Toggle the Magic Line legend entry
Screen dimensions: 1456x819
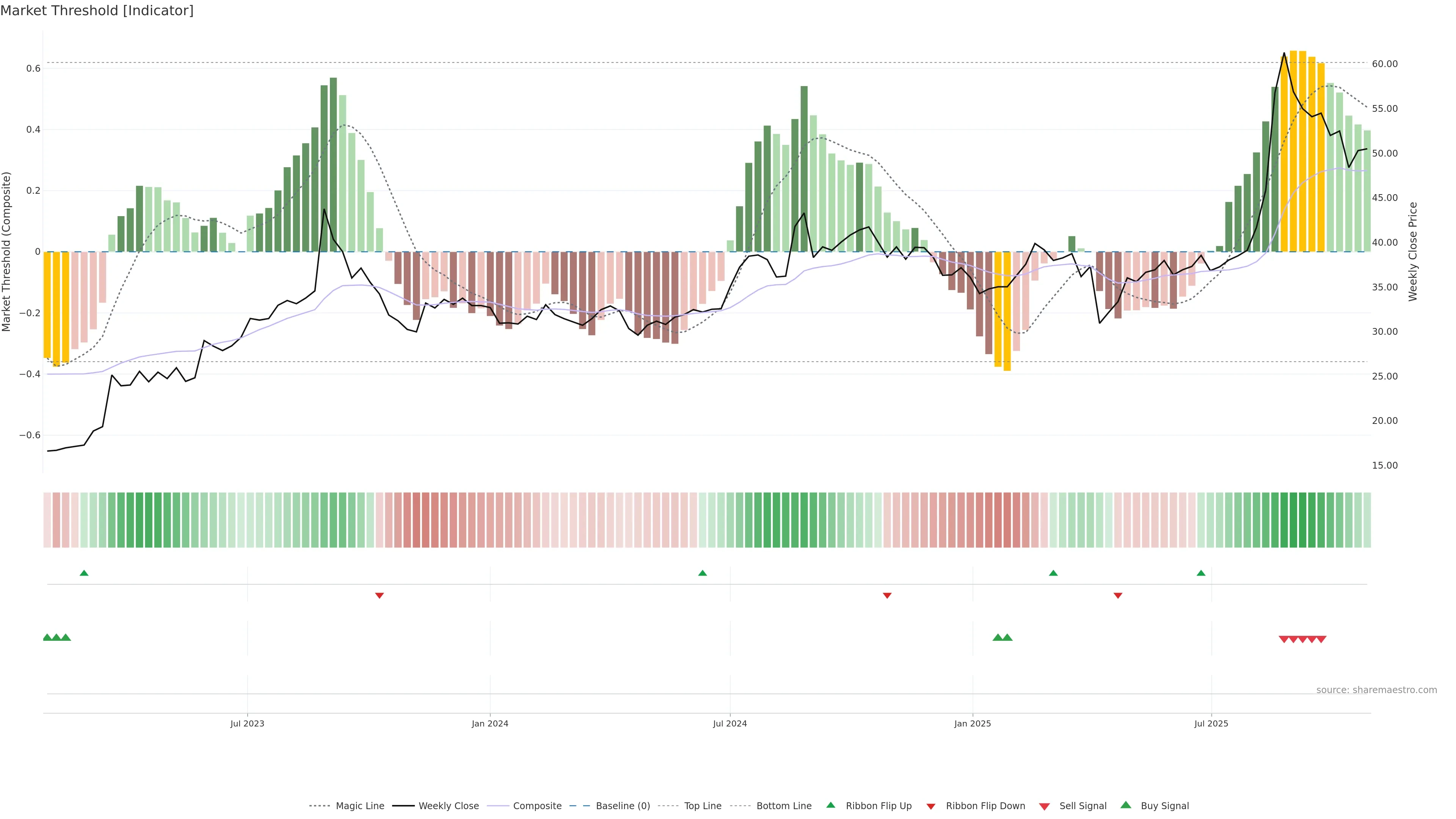[359, 806]
